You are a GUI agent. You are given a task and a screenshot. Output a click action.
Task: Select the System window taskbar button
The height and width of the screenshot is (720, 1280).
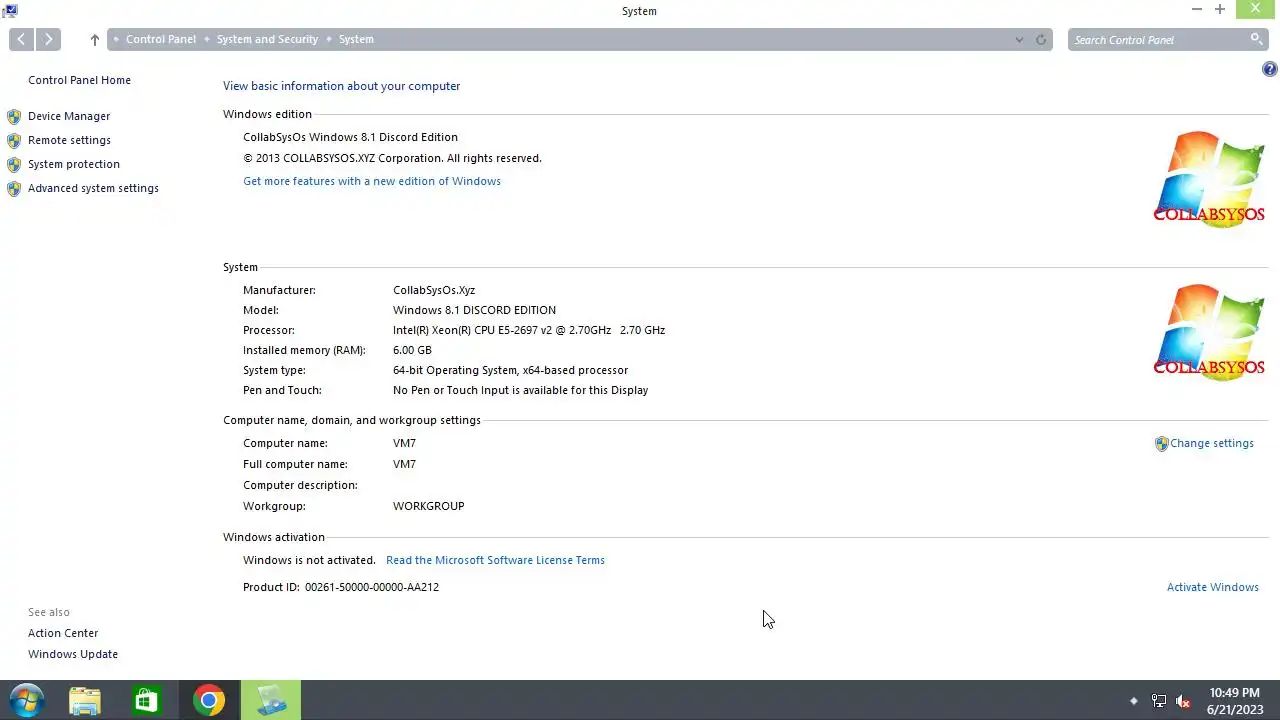tap(271, 700)
